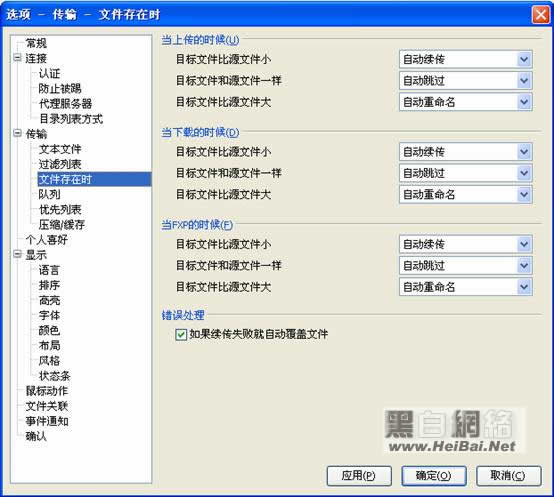Open the 目录列表方式 settings page

[71, 119]
